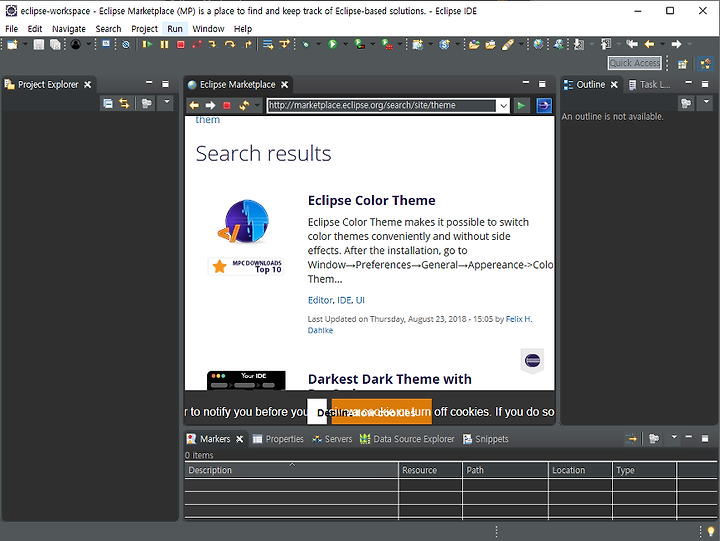
Task: Click browser Forward arrow in Marketplace tab
Action: tap(210, 106)
